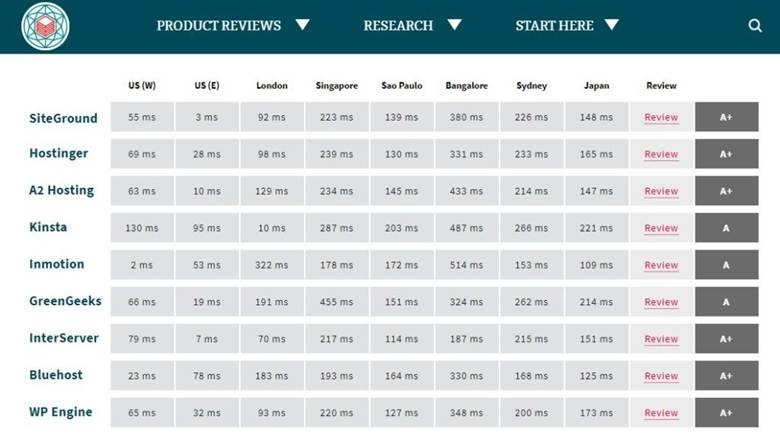Screen dimensions: 780x445
Task: Select the Bluehost row name
Action: (x=56, y=375)
